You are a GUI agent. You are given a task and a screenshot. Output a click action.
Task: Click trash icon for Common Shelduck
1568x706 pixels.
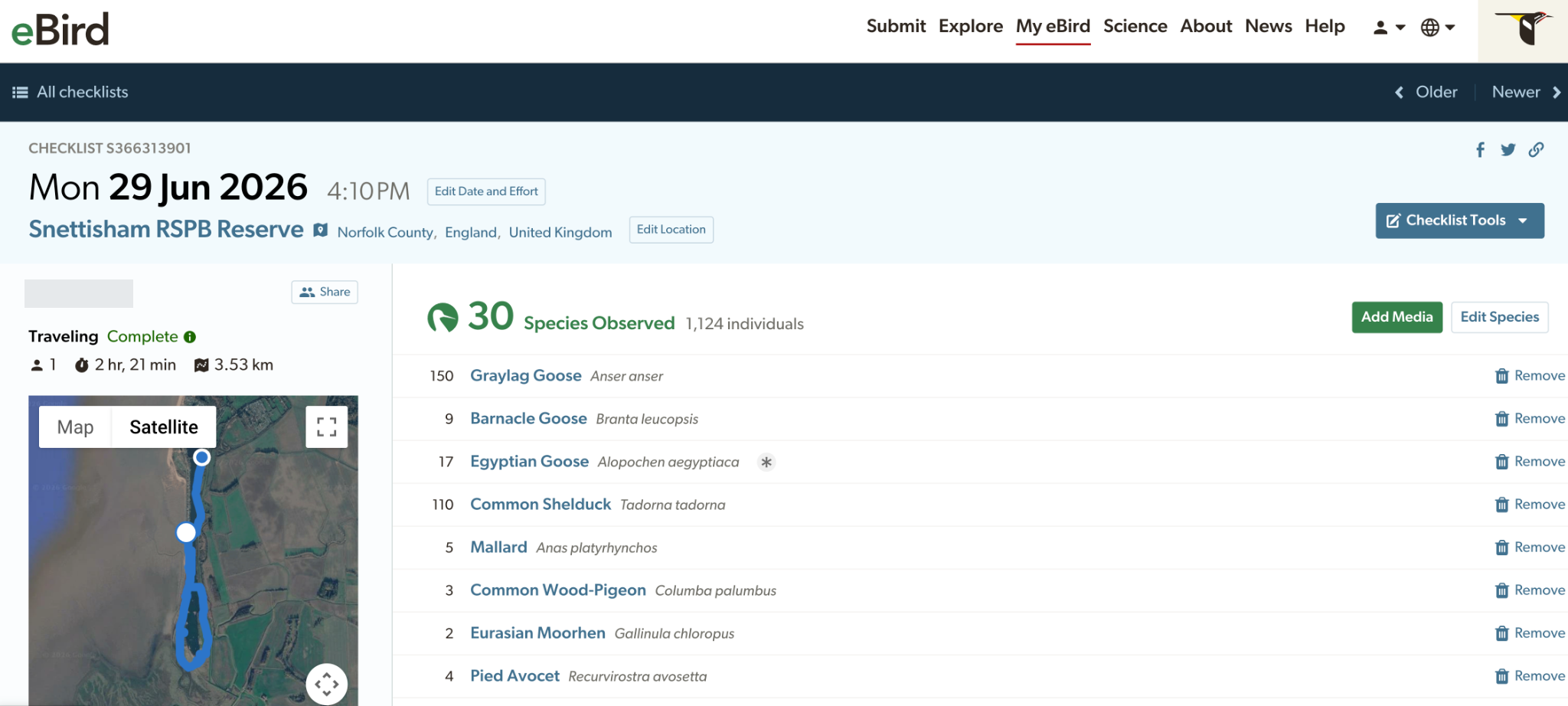pyautogui.click(x=1501, y=505)
